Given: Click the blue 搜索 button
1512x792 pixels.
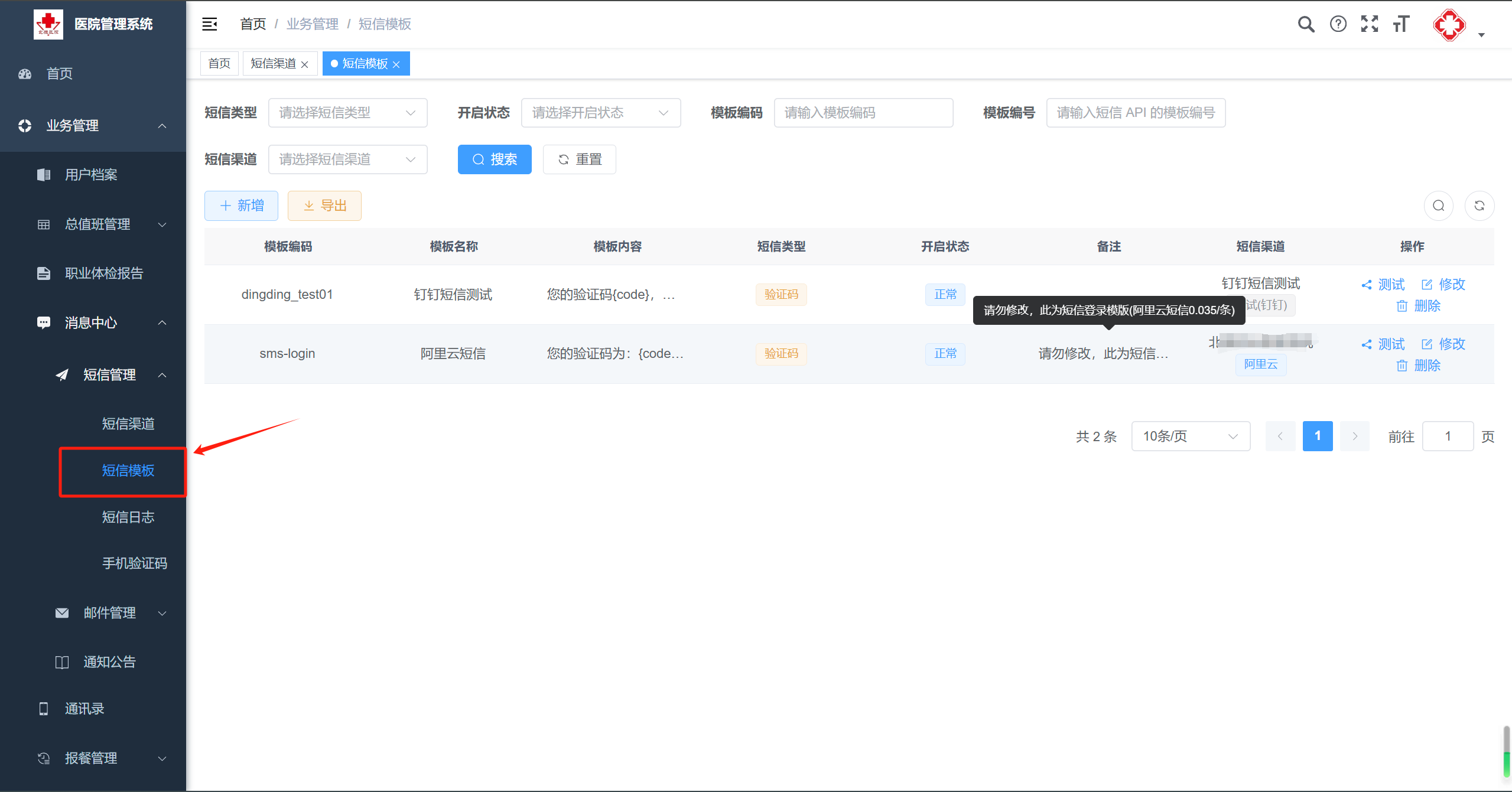Looking at the screenshot, I should tap(495, 159).
